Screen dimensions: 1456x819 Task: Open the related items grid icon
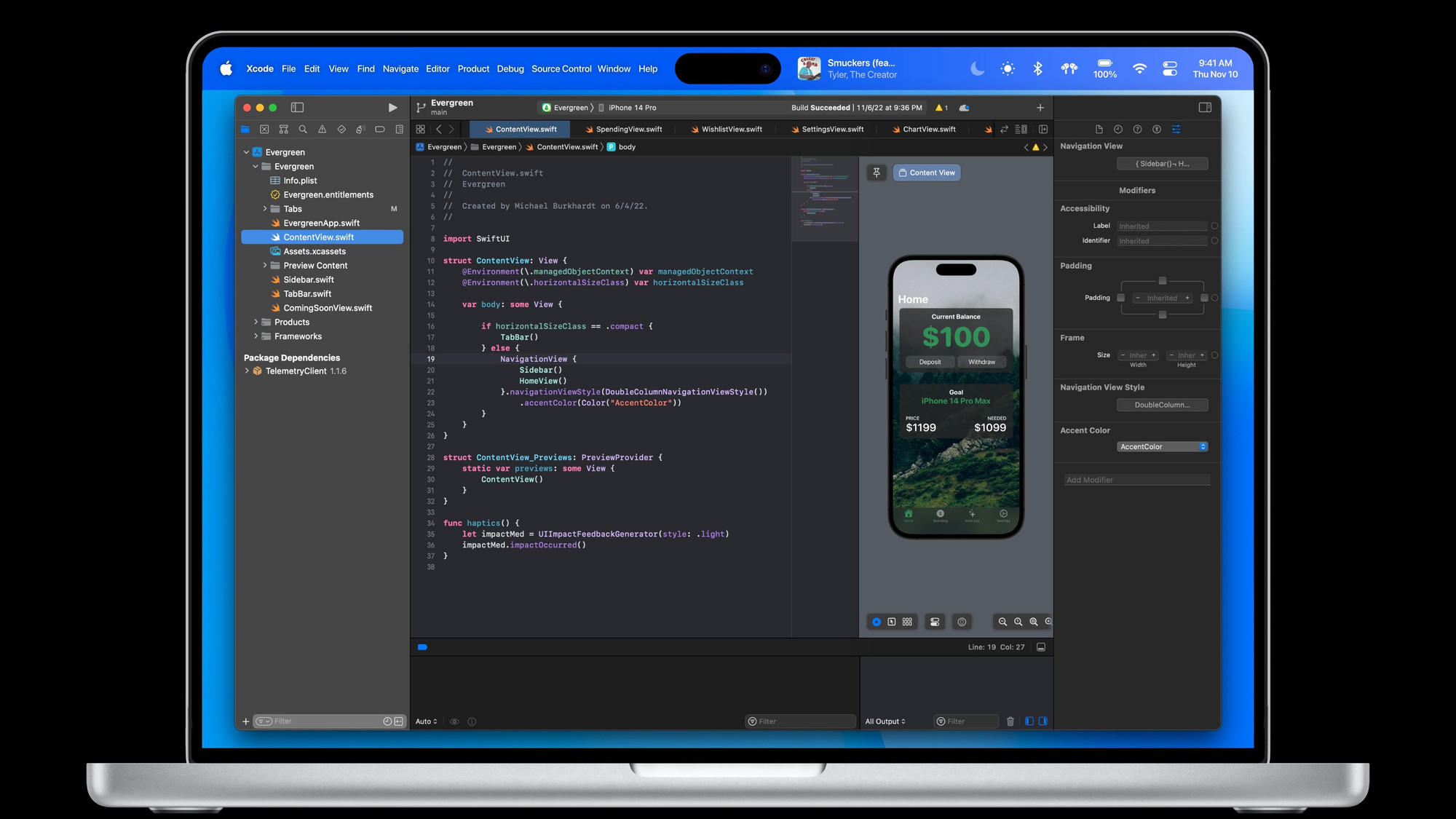click(x=420, y=130)
